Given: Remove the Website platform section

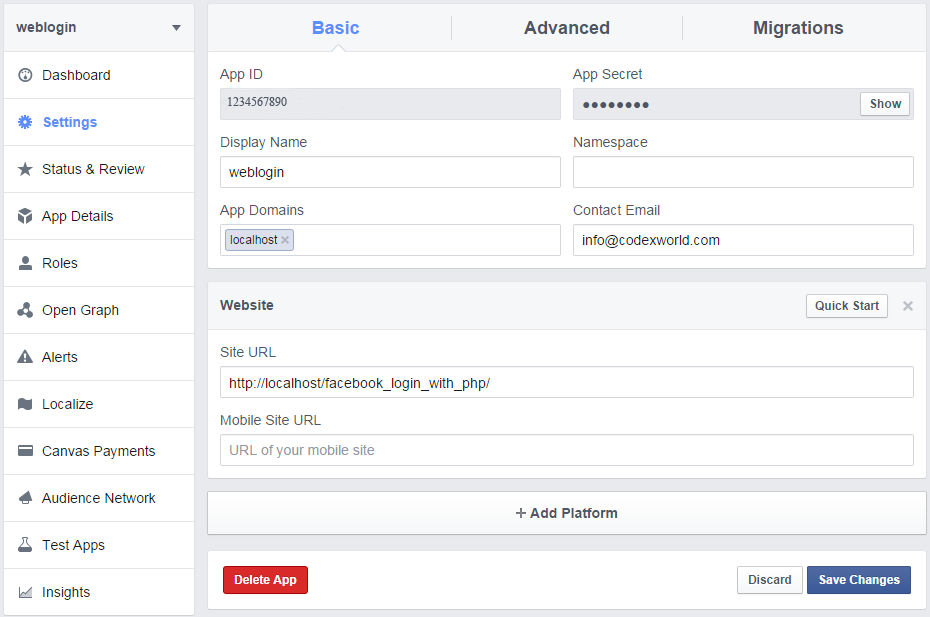Looking at the screenshot, I should [907, 306].
